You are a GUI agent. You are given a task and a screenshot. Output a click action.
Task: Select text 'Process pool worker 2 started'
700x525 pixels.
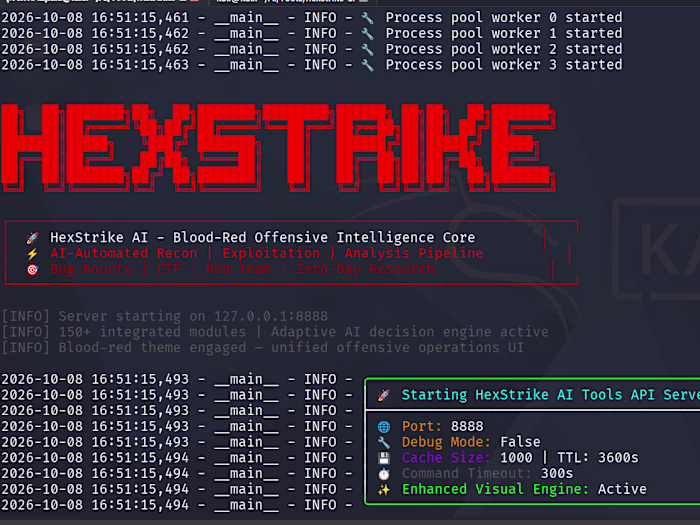tap(504, 49)
